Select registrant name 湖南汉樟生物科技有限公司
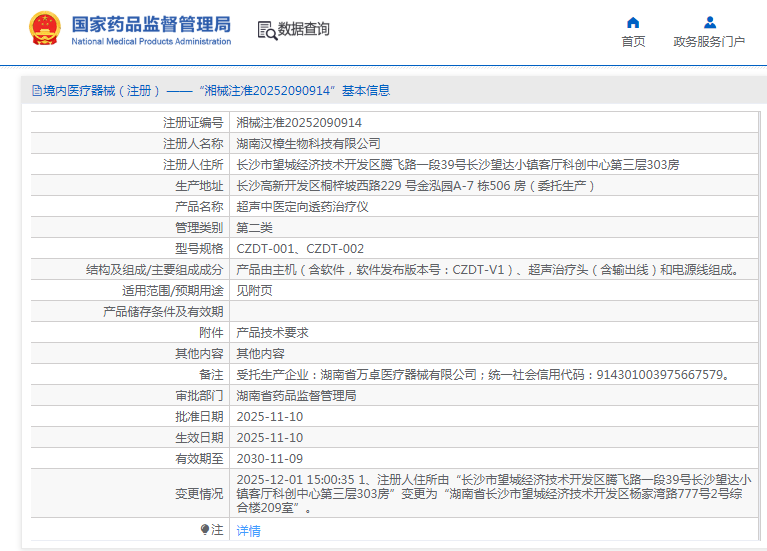This screenshot has height=551, width=767. click(x=308, y=144)
